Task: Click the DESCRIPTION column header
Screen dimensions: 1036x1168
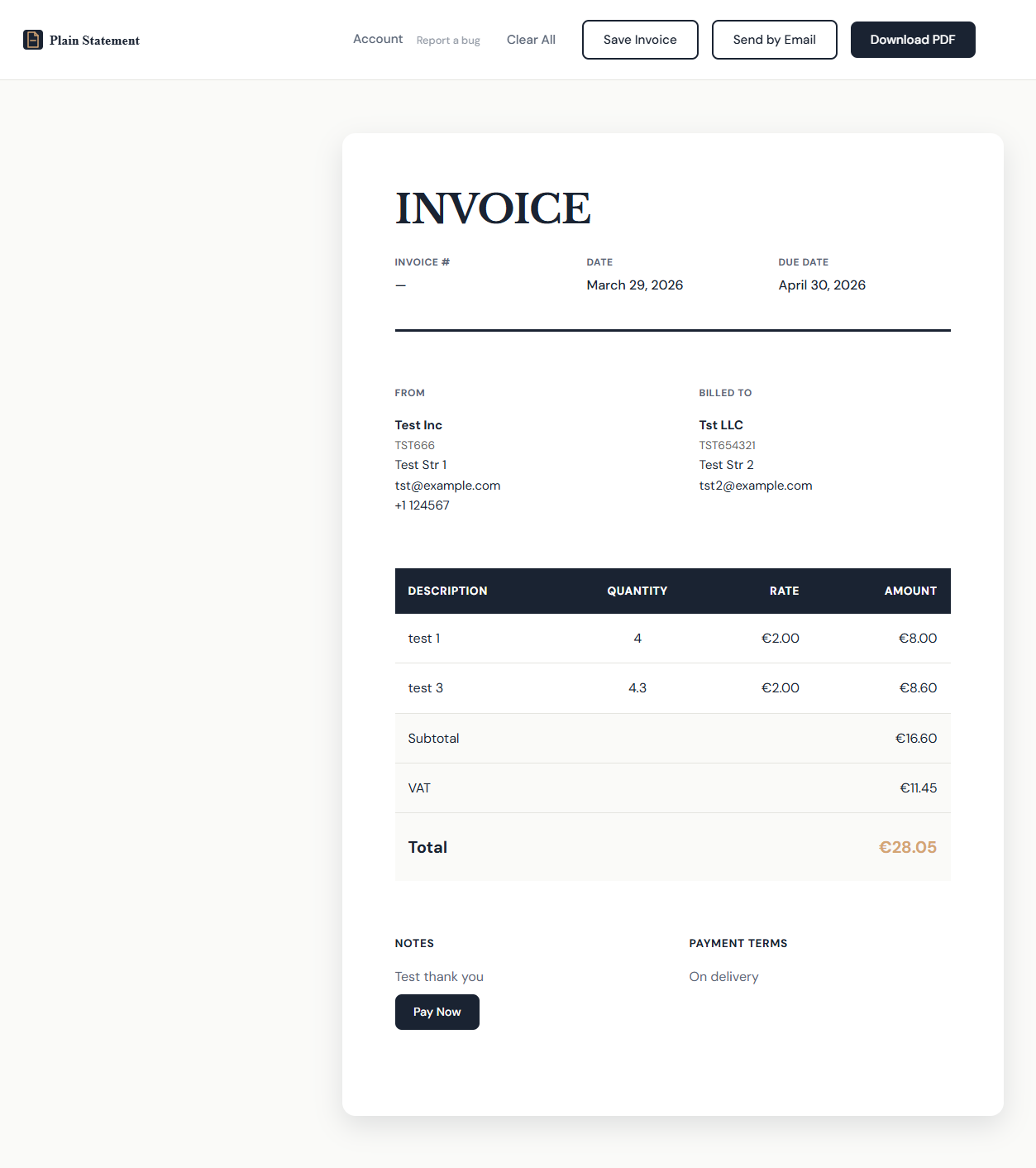Action: 447,591
